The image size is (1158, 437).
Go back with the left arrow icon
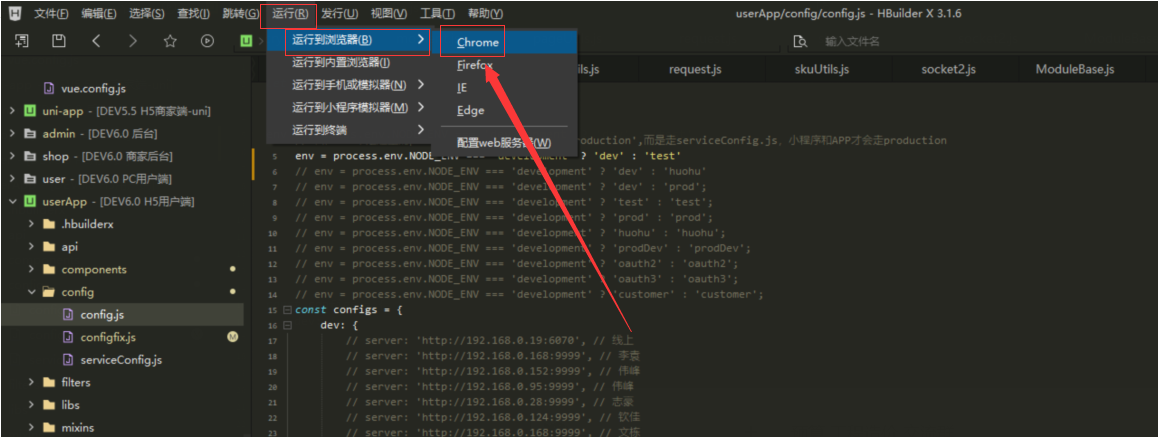tap(96, 41)
